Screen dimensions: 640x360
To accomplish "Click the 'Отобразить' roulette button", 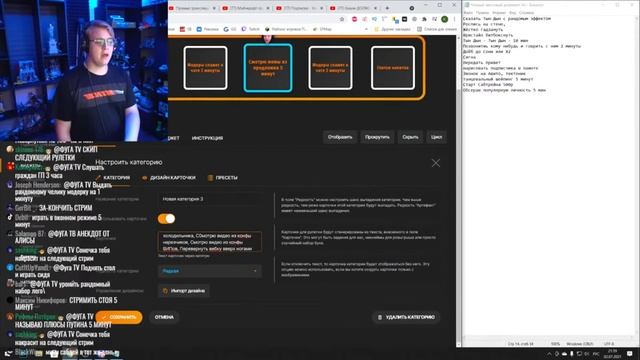I will [340, 137].
